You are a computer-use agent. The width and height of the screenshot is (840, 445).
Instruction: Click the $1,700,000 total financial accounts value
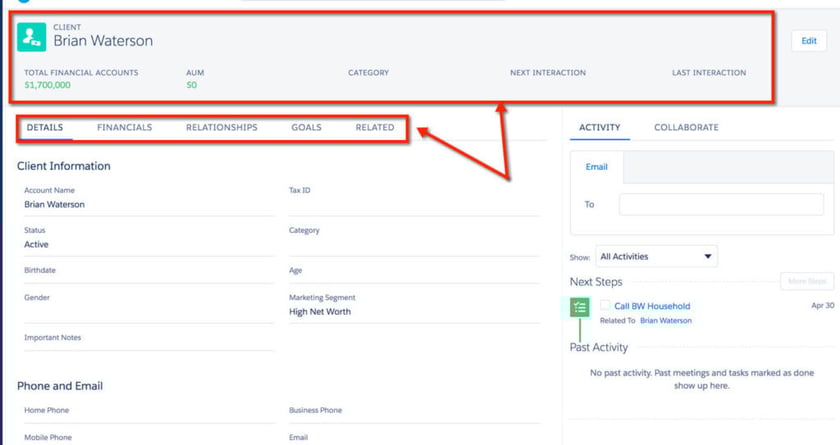(47, 85)
